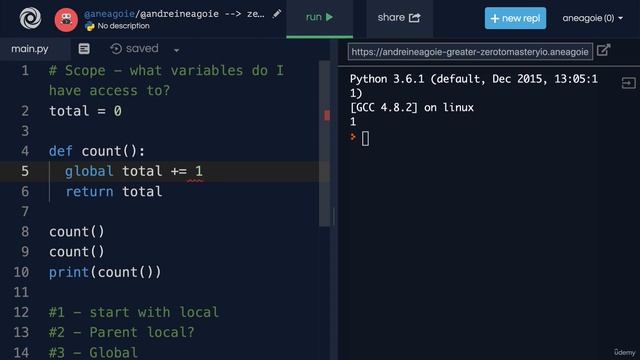Open the aneagoie account dropdown
The image size is (640, 360).
(x=592, y=18)
